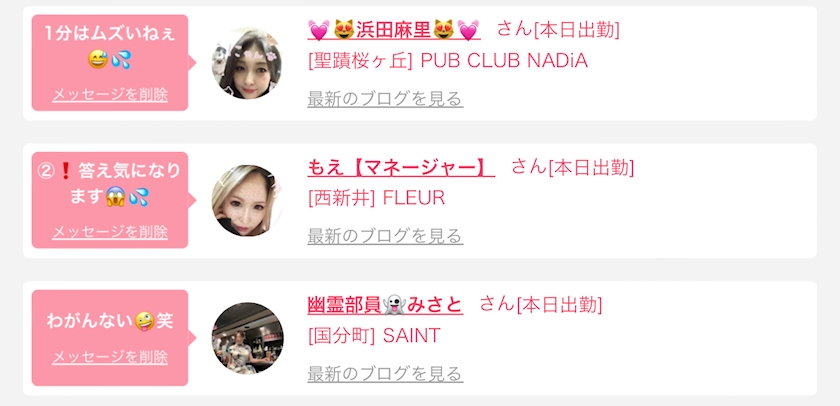Open もえ【マネージャー】's profile photo
This screenshot has height=406, width=840.
click(248, 200)
